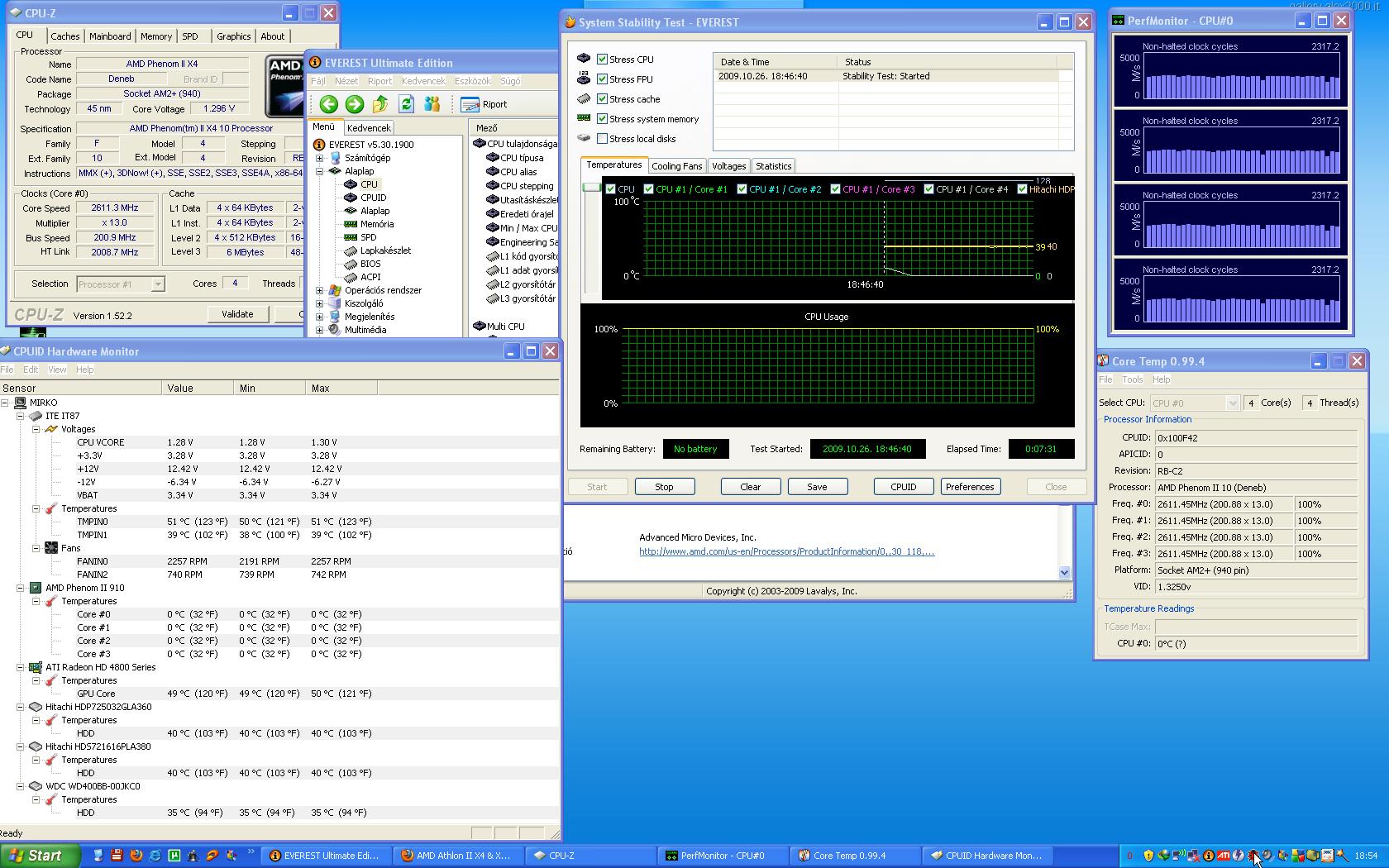Click the Stress system memory icon
Image resolution: width=1389 pixels, height=868 pixels.
tap(584, 118)
